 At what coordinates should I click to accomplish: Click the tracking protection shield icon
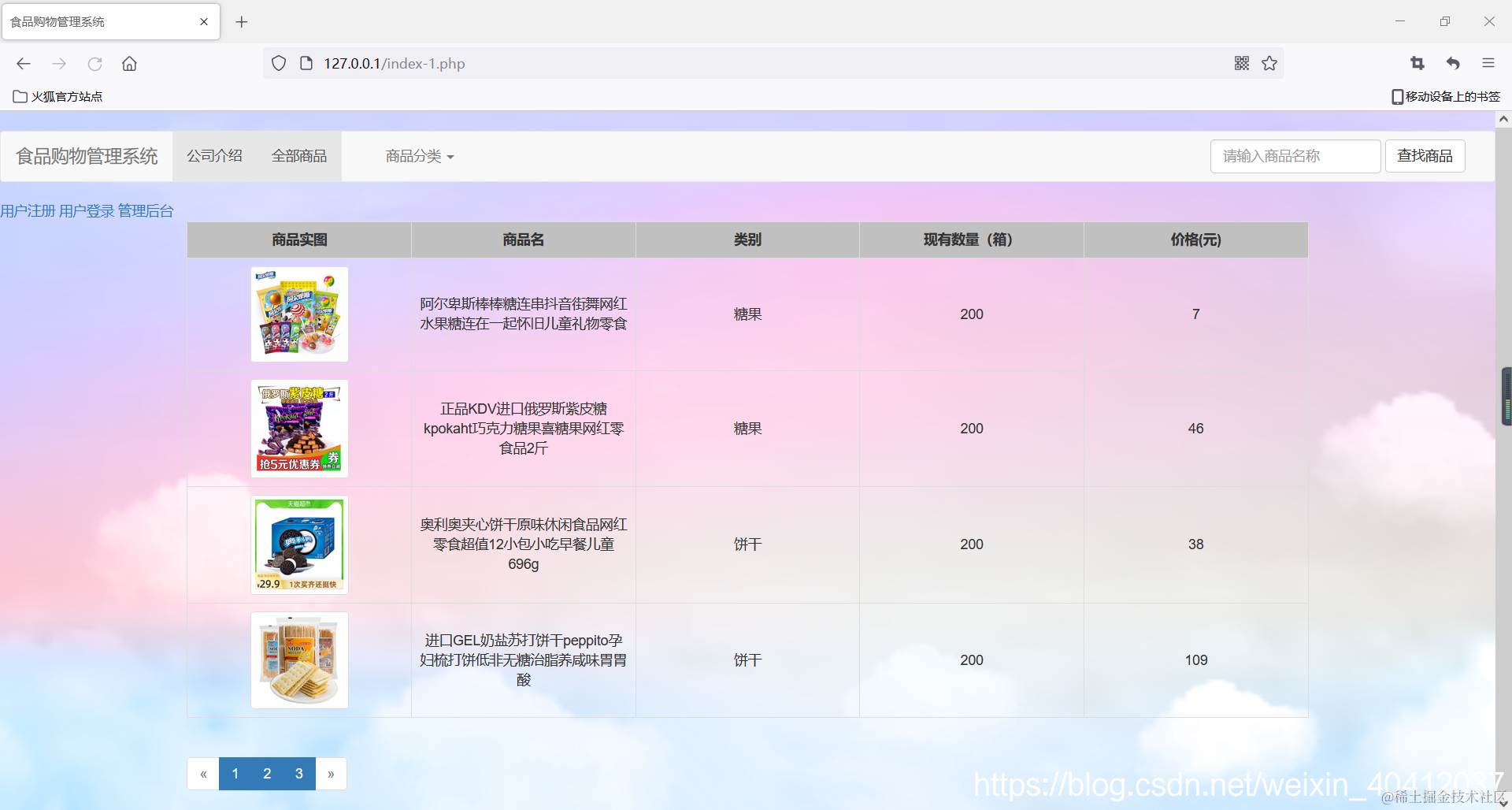click(278, 63)
